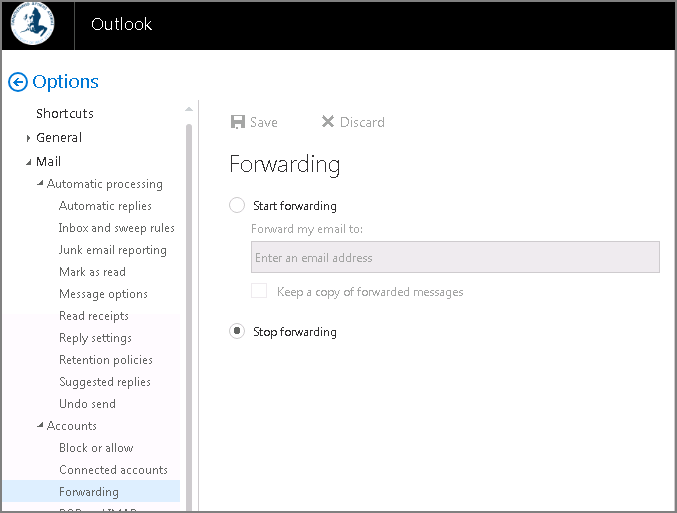Click the options list vertical scrollbar

[x=189, y=317]
